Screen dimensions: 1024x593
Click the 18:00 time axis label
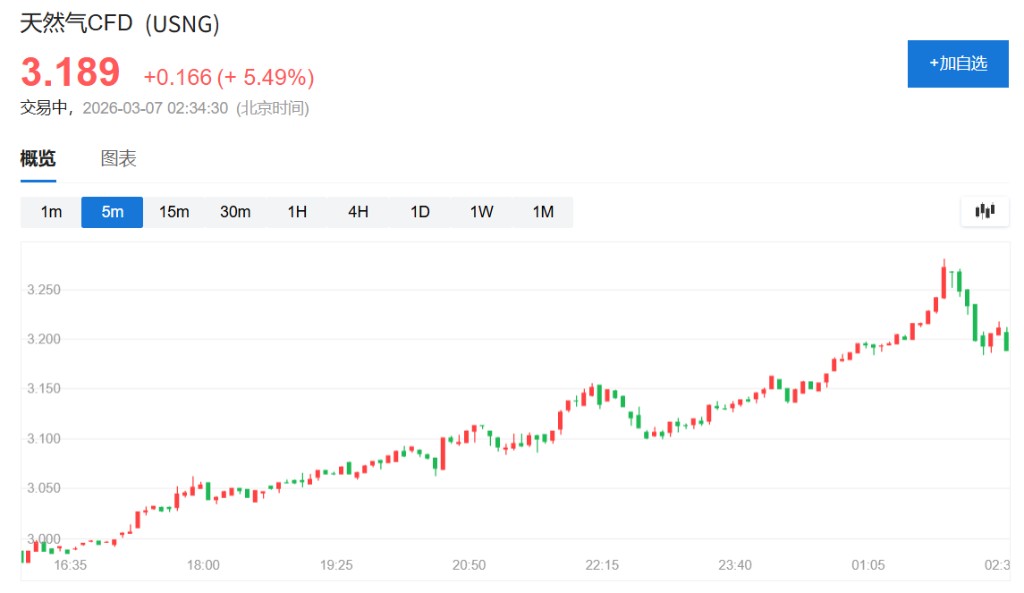click(x=203, y=565)
